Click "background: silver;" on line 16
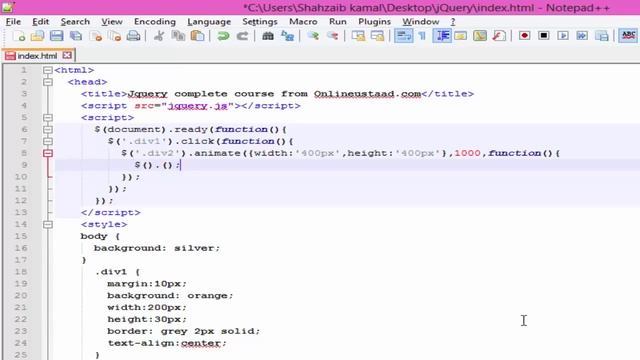 point(157,248)
